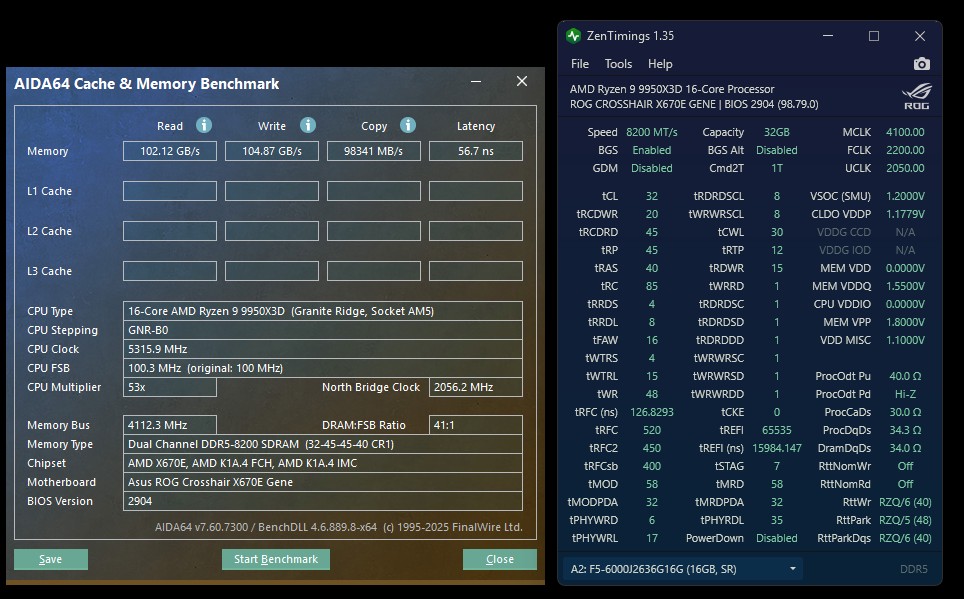Click the VDD MISC value 1.1000V
Viewport: 964px width, 599px height.
pyautogui.click(x=905, y=340)
